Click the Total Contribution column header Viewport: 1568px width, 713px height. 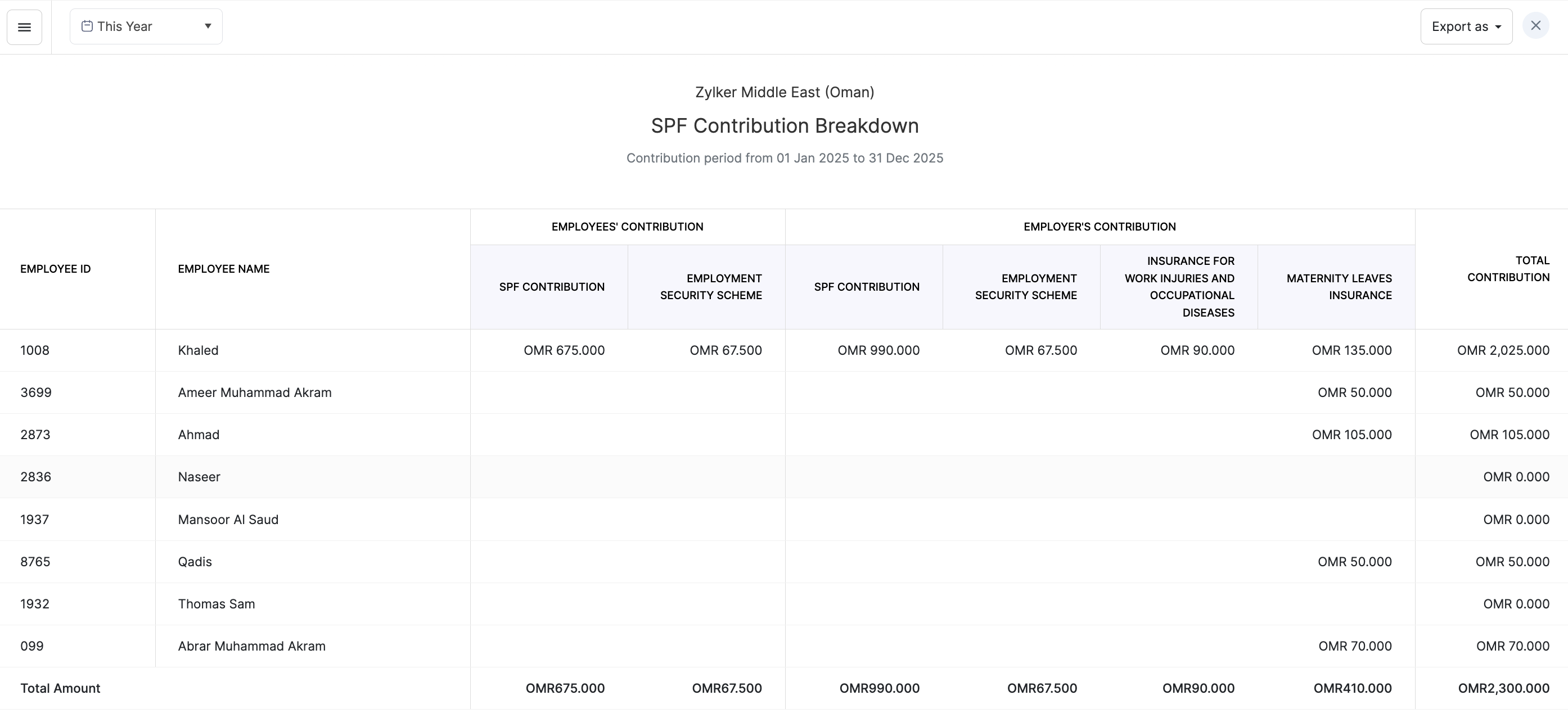[x=1508, y=269]
